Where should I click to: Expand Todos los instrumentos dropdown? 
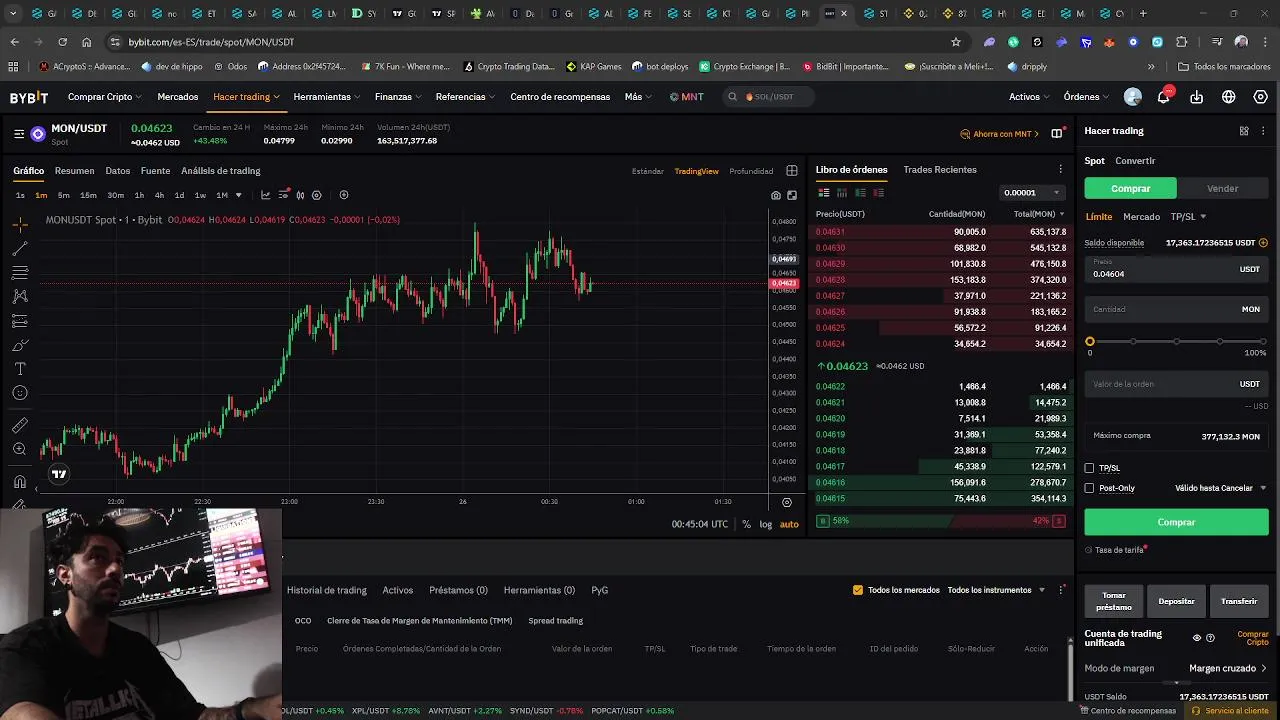[x=996, y=590]
